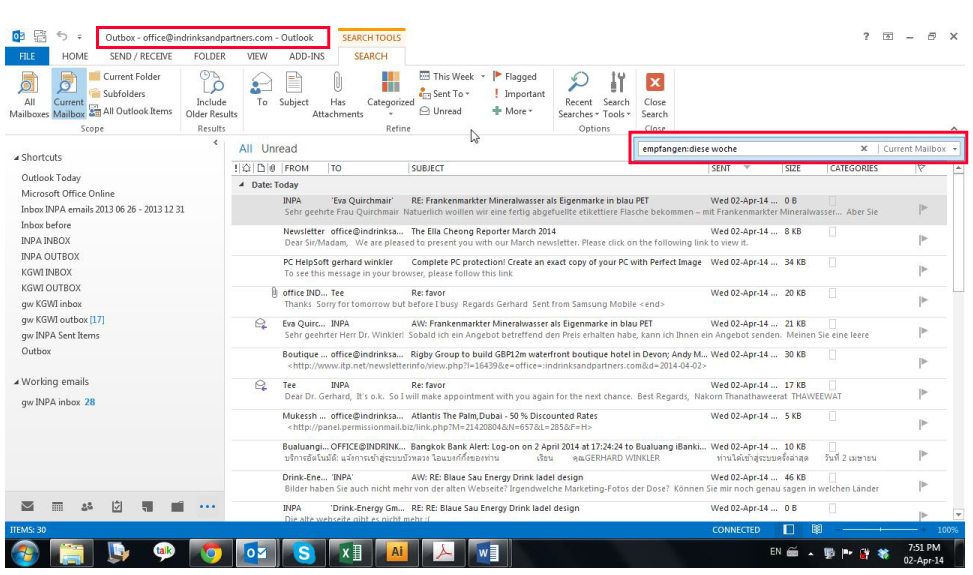Screen dimensions: 973x575
Task: Collapse Date: Today group
Action: point(241,185)
